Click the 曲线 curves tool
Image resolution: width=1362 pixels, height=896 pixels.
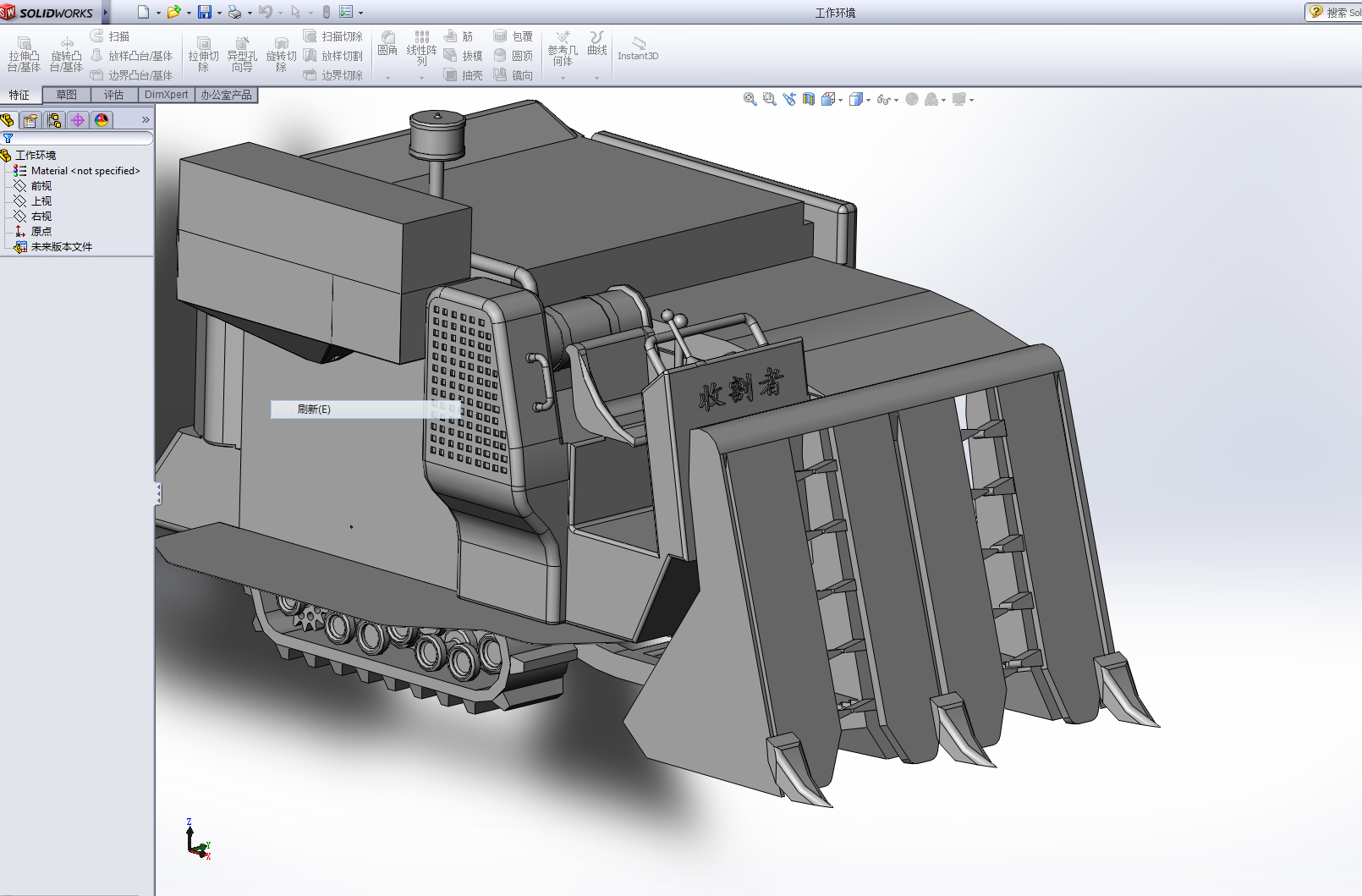[596, 43]
